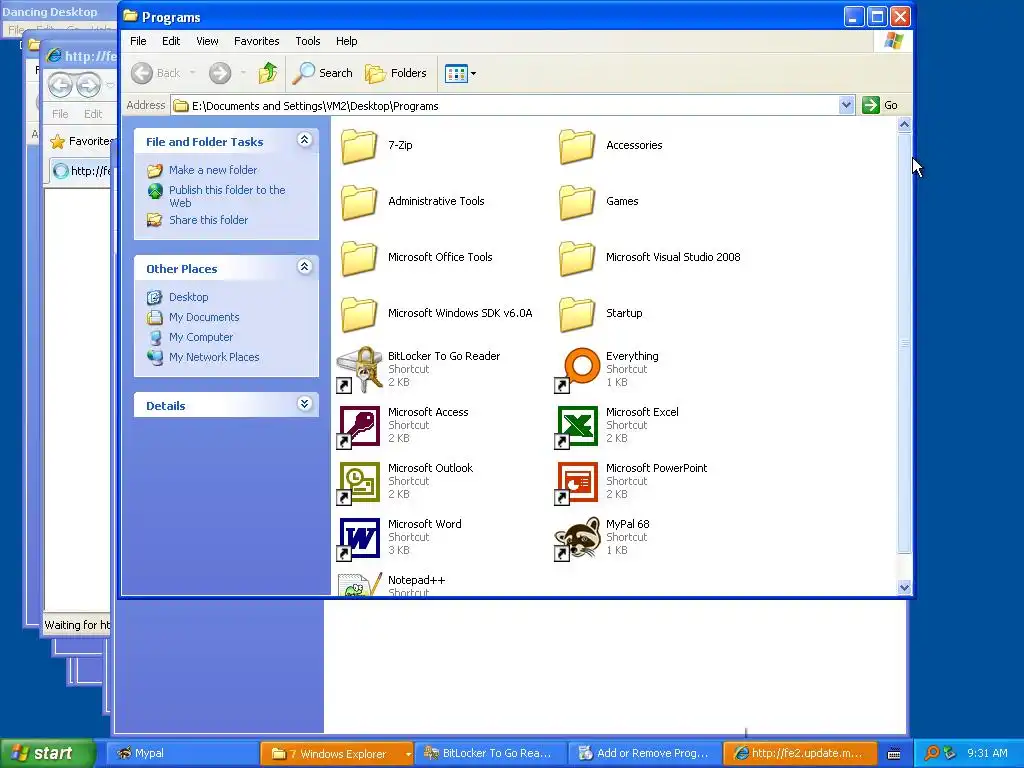Select the Startup folder icon
Viewport: 1024px width, 768px height.
577,314
